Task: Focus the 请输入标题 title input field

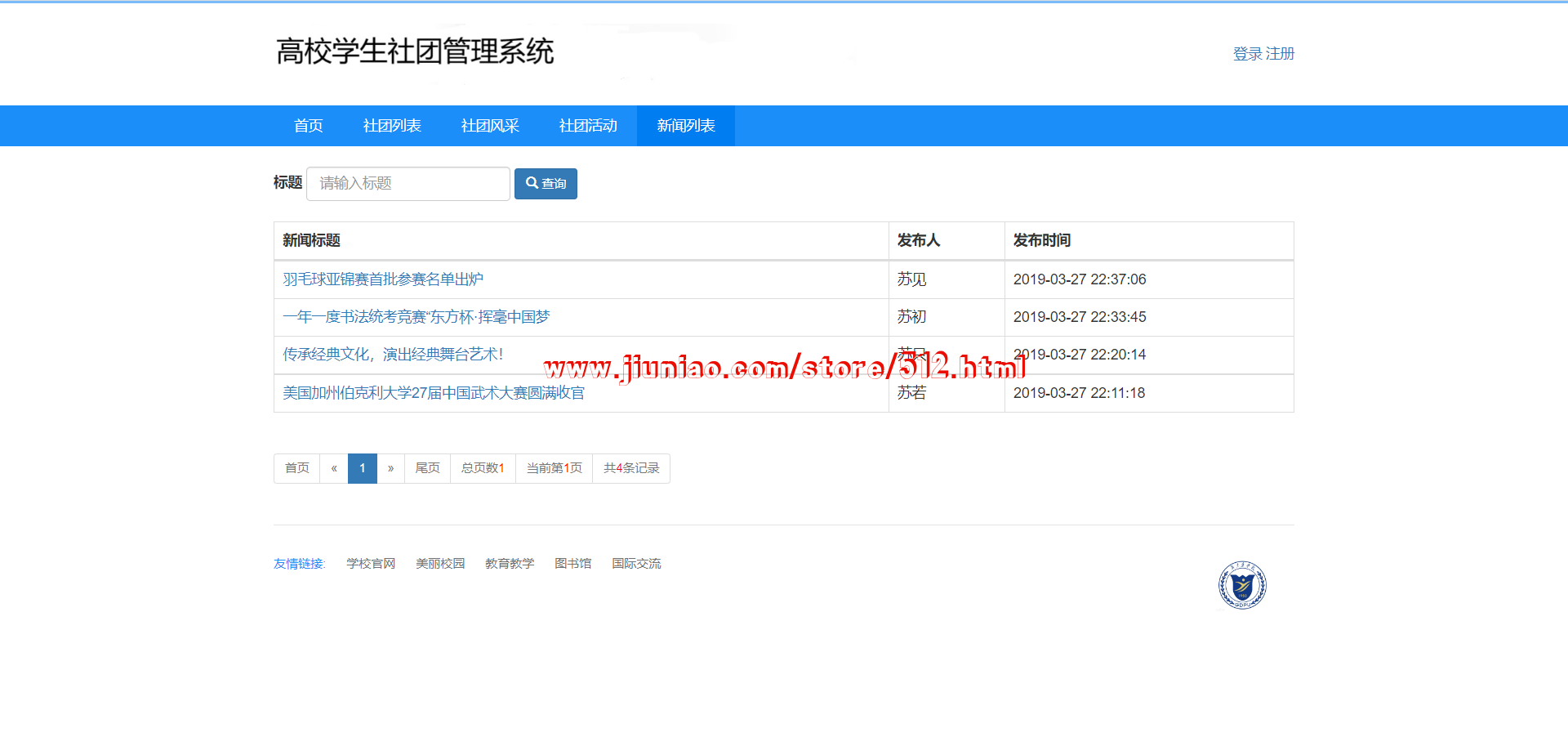Action: [x=408, y=184]
